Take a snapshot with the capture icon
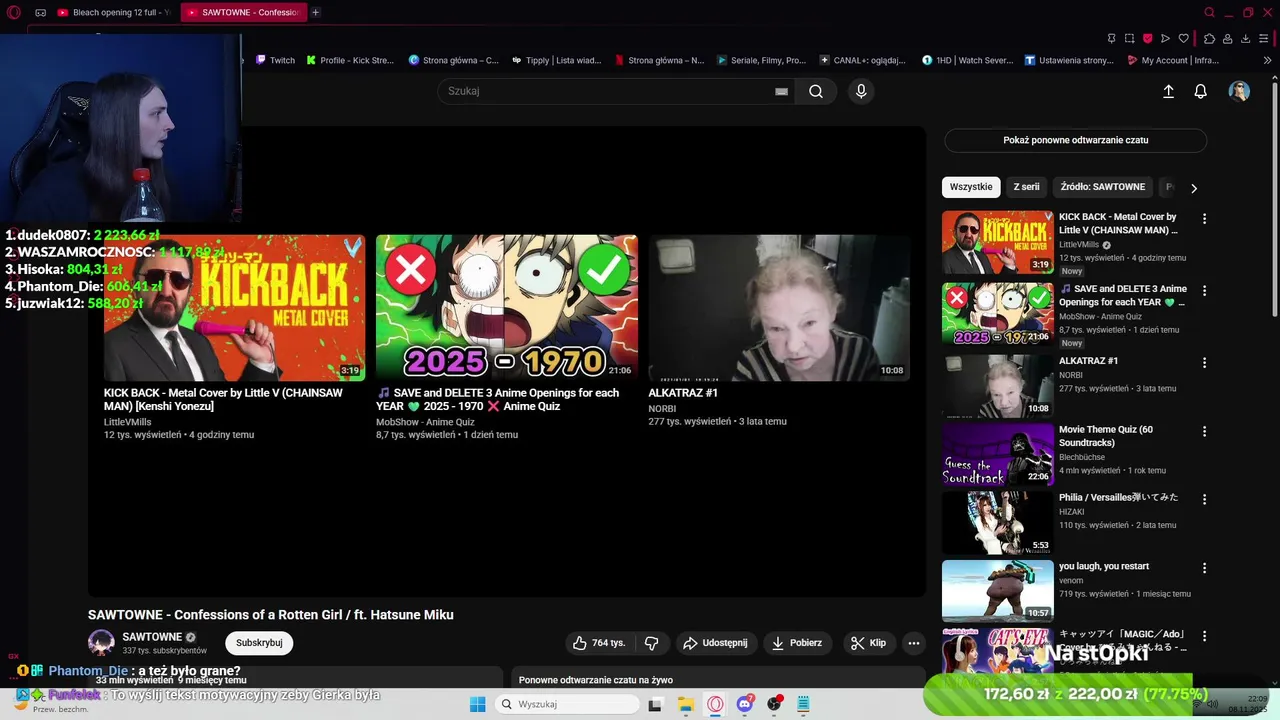This screenshot has height=720, width=1280. coord(1129,39)
